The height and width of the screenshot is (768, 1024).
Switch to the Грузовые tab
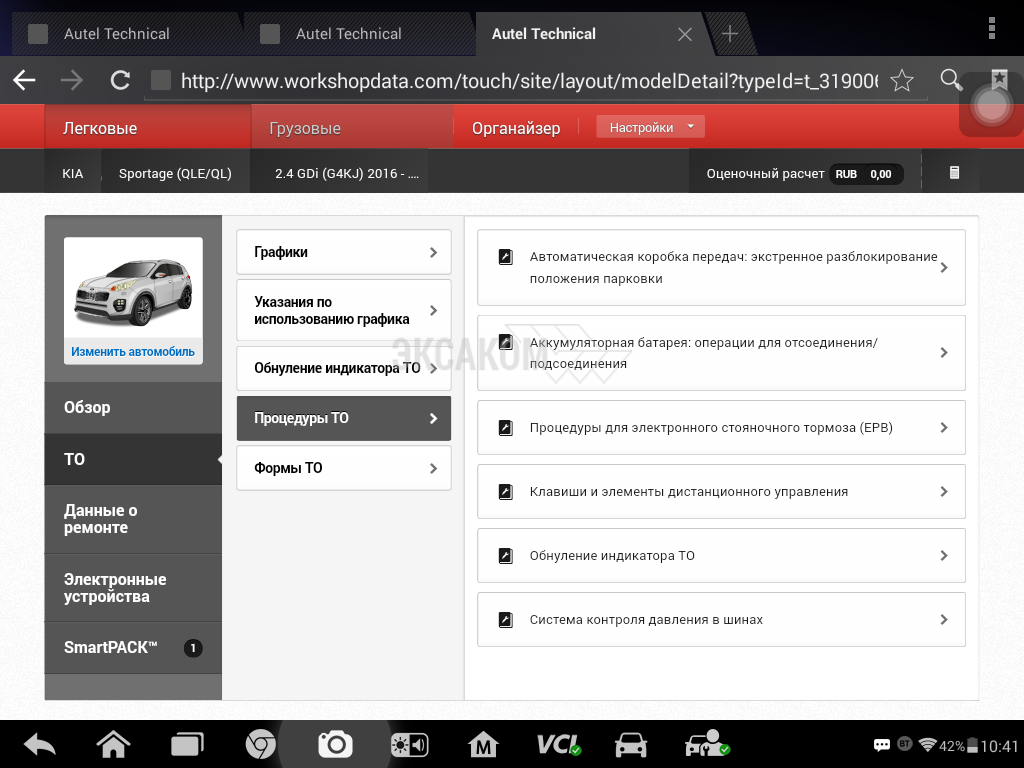(305, 128)
